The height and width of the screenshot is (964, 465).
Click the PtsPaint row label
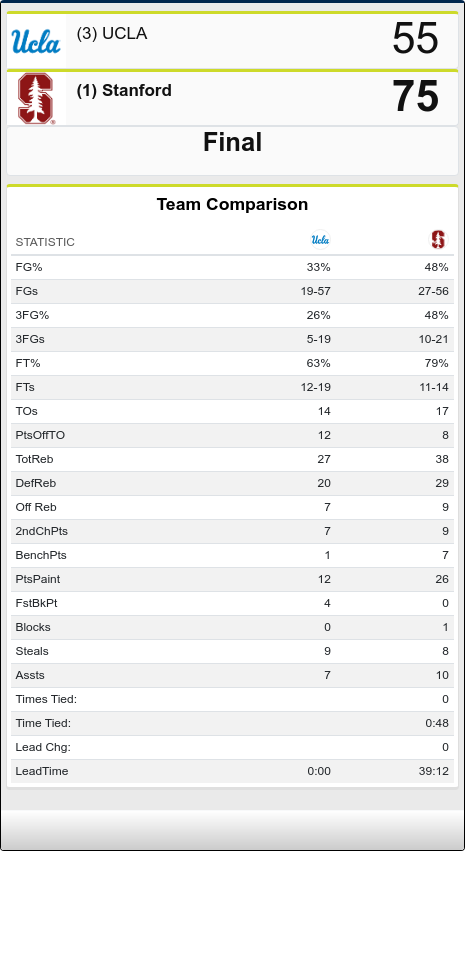coord(38,579)
